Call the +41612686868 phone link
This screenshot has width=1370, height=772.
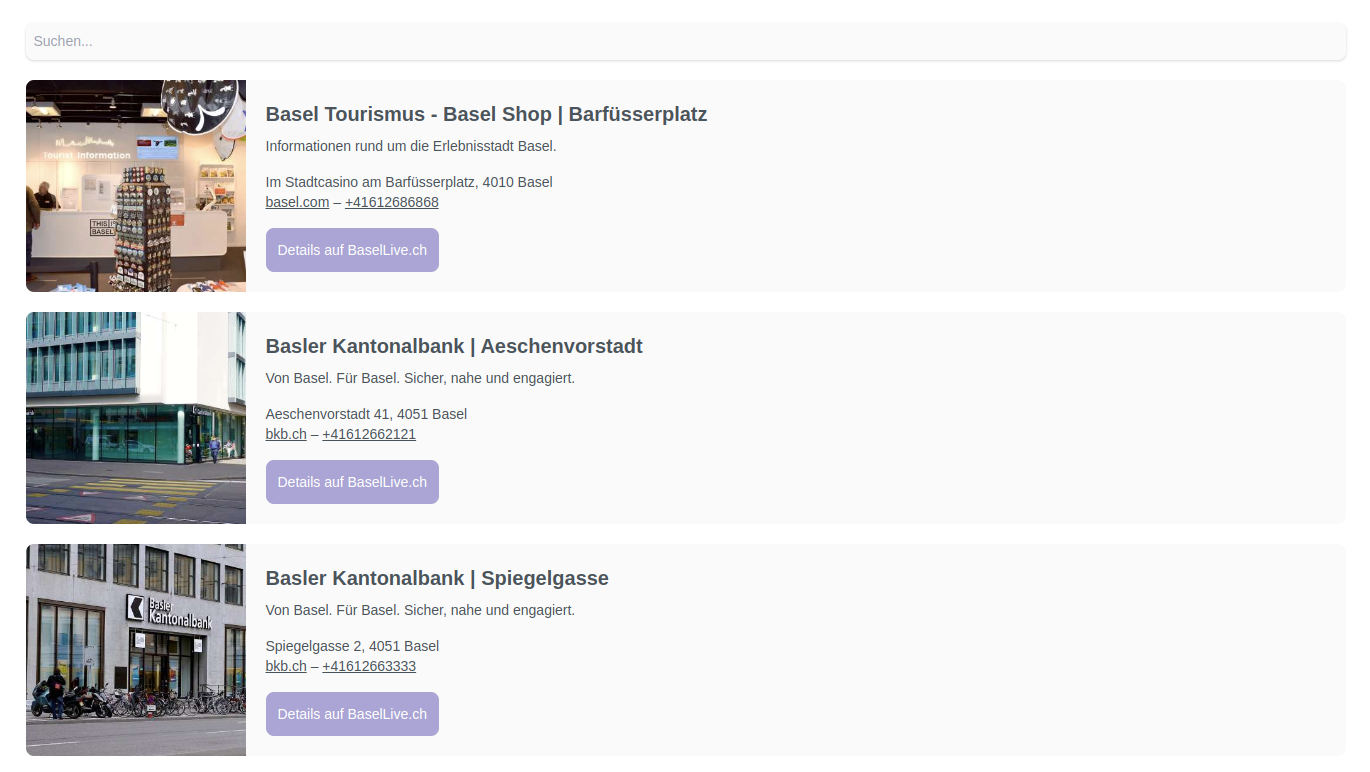click(391, 202)
